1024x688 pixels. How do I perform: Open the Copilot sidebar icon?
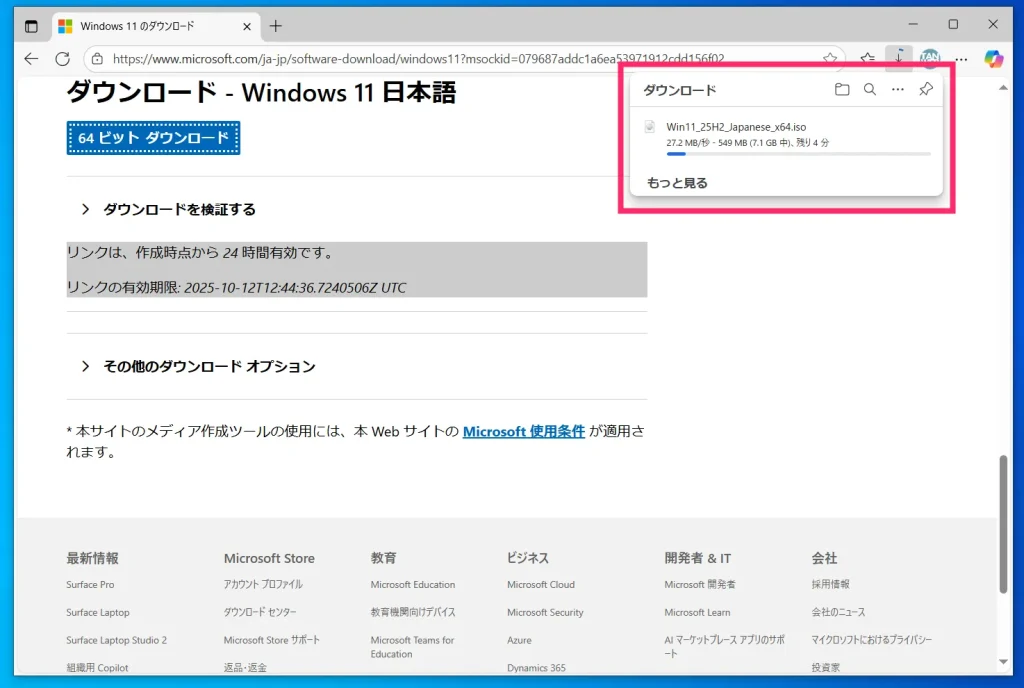(x=993, y=58)
